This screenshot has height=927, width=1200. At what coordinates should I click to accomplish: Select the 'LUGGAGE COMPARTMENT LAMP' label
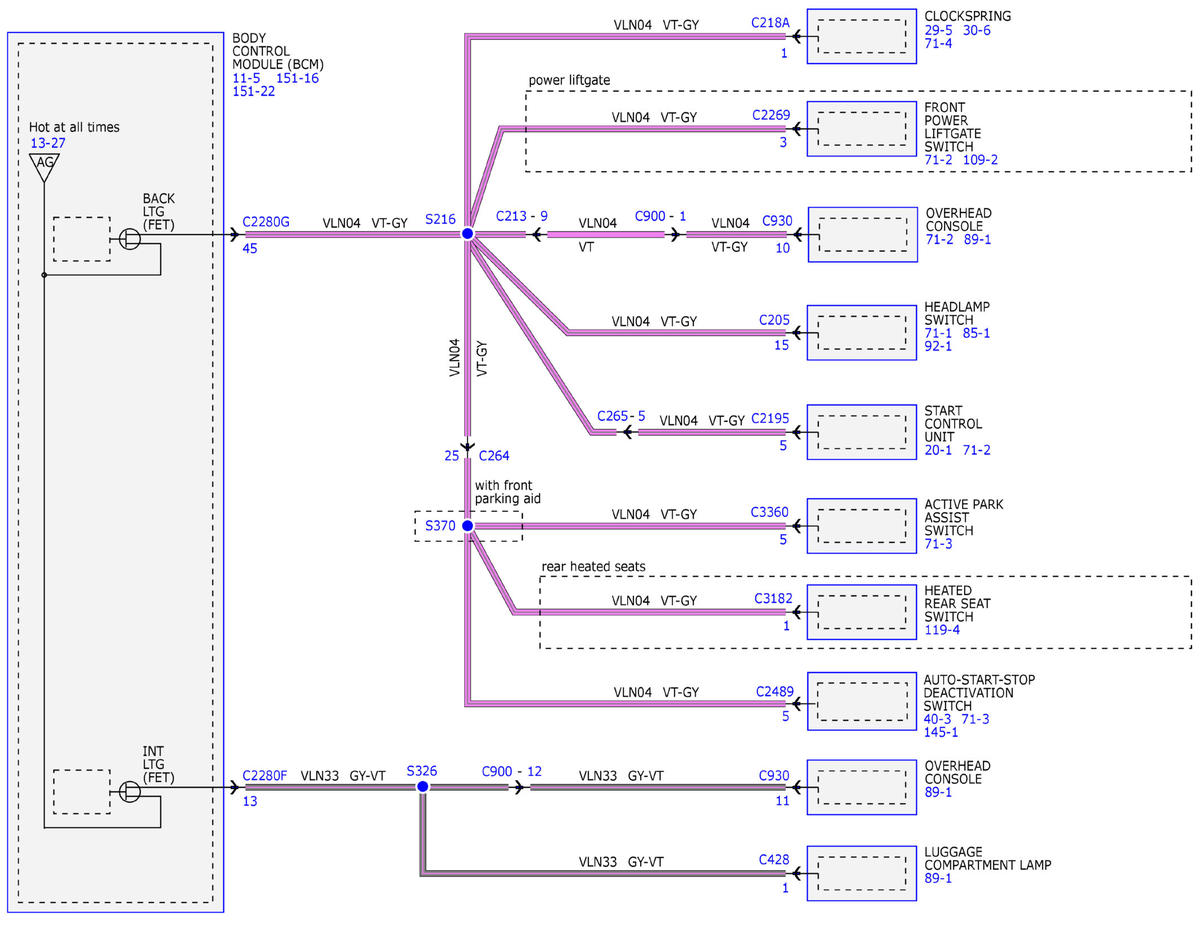pos(988,858)
